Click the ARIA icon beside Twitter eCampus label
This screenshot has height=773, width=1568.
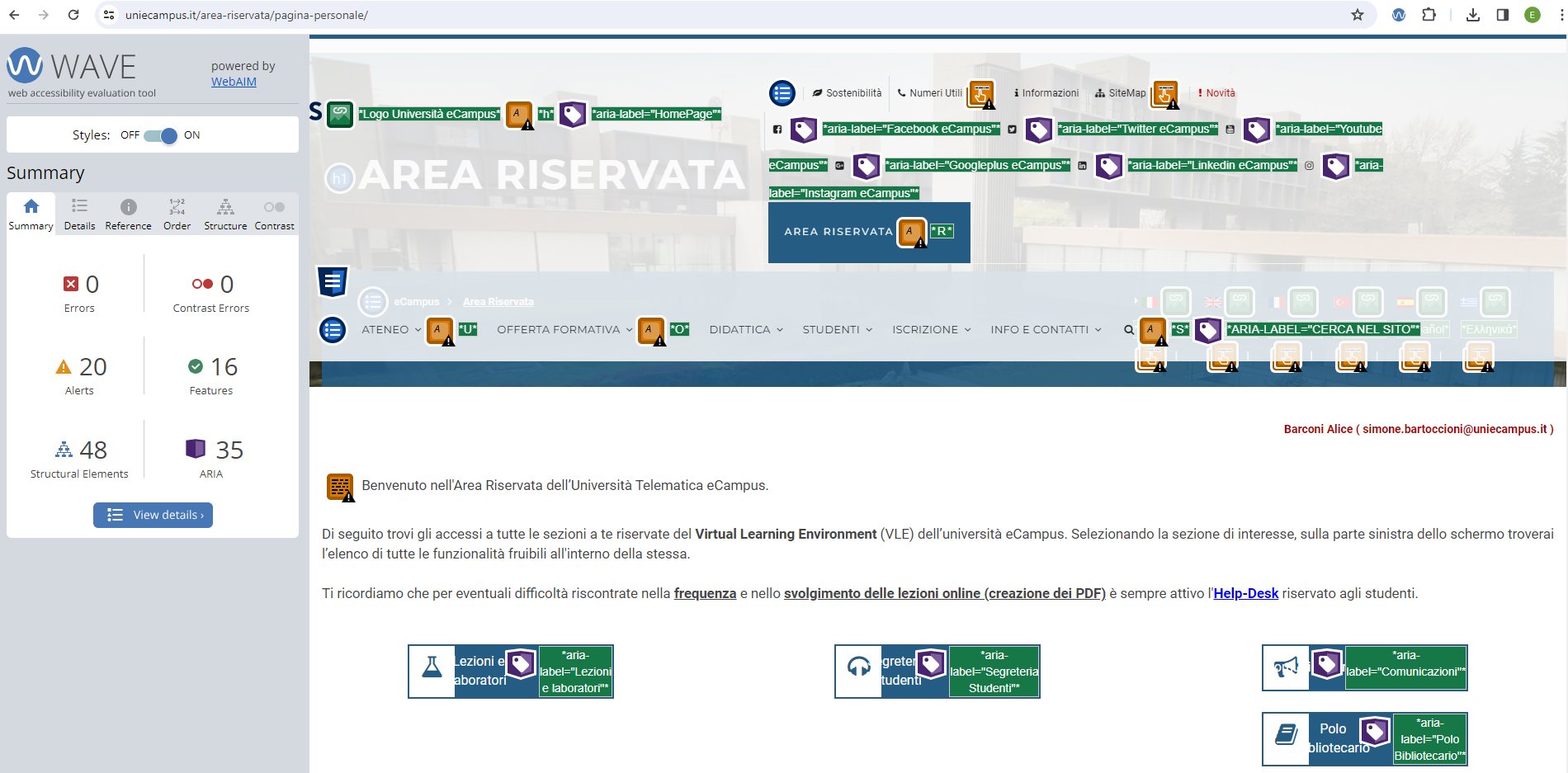coord(1039,130)
